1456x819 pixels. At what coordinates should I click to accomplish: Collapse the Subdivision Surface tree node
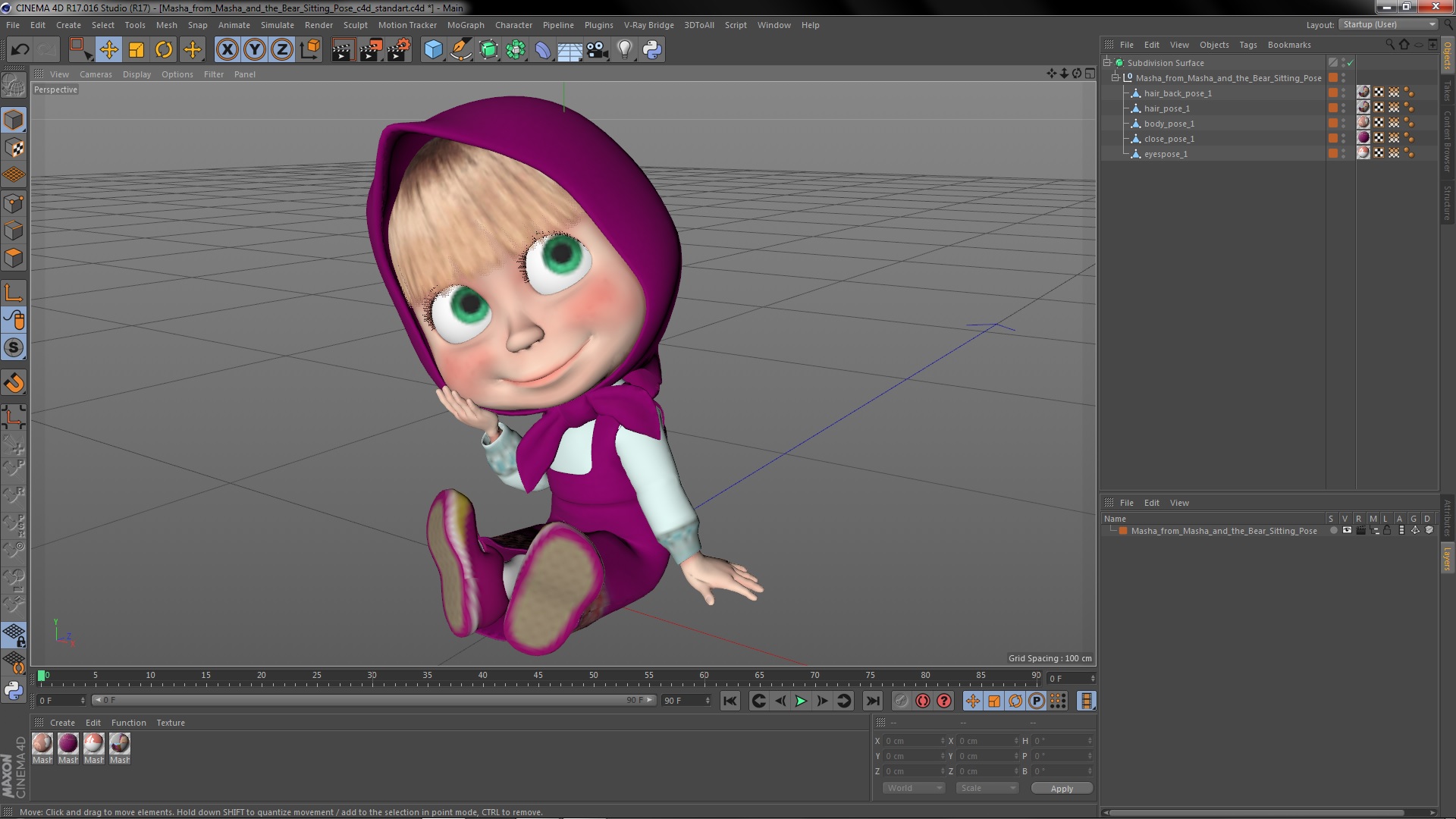[x=1107, y=63]
